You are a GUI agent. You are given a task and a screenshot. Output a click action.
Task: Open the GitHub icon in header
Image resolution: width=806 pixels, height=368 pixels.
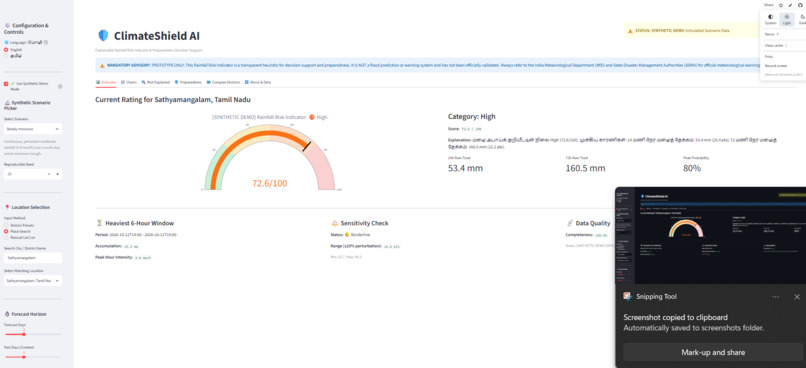(x=800, y=5)
